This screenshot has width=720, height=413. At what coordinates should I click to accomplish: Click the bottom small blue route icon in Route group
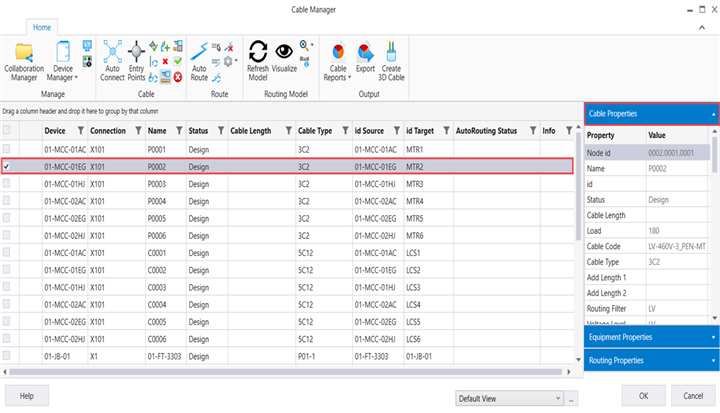pyautogui.click(x=216, y=77)
